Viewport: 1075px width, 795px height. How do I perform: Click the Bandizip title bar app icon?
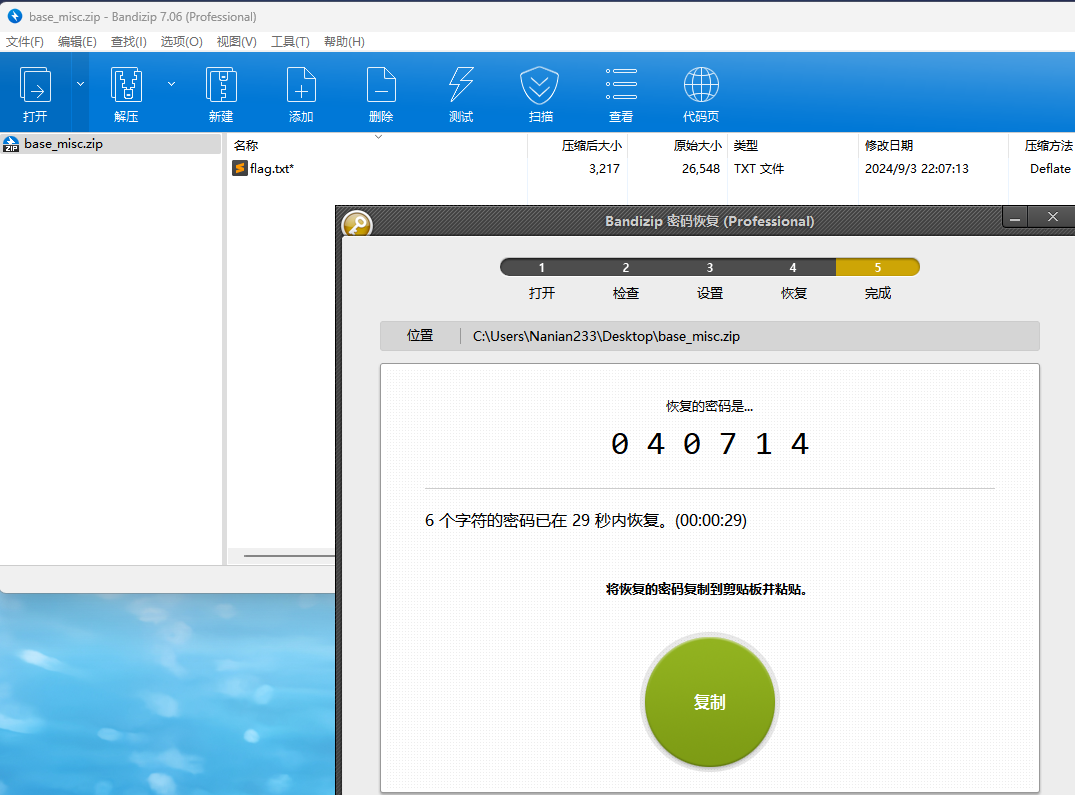click(x=14, y=16)
